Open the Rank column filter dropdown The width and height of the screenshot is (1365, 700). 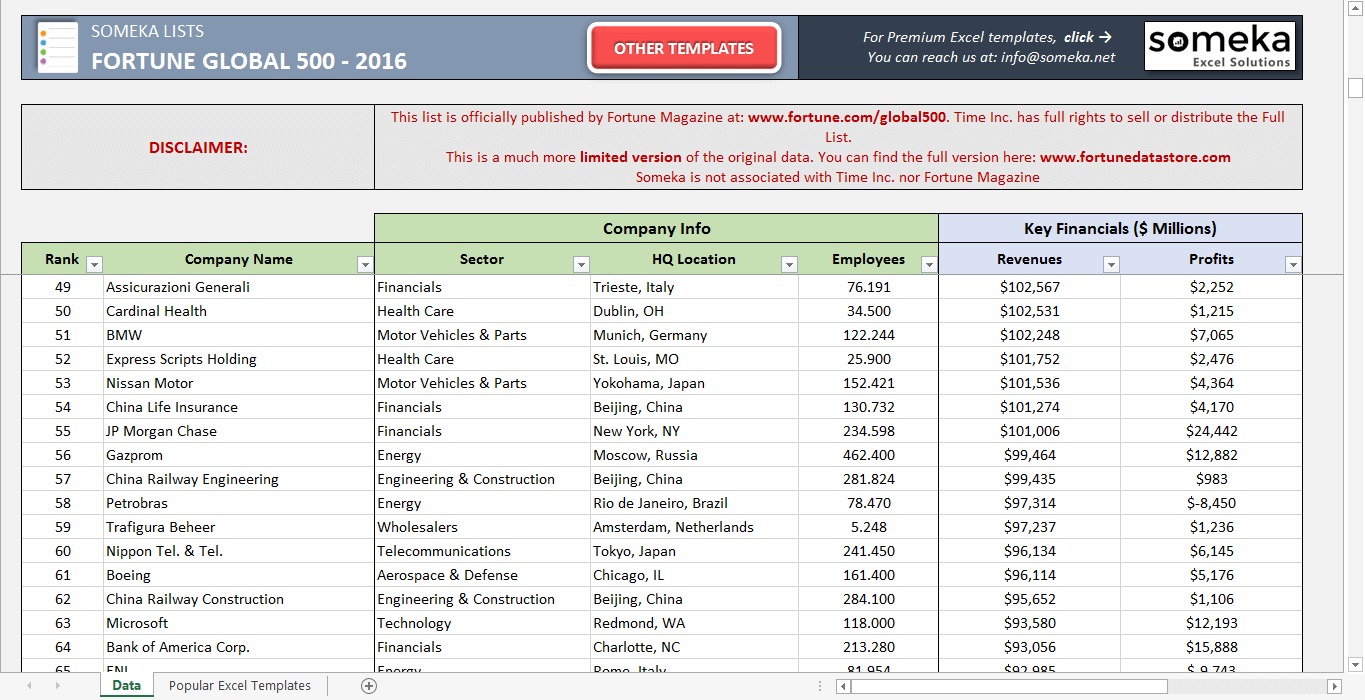(93, 263)
